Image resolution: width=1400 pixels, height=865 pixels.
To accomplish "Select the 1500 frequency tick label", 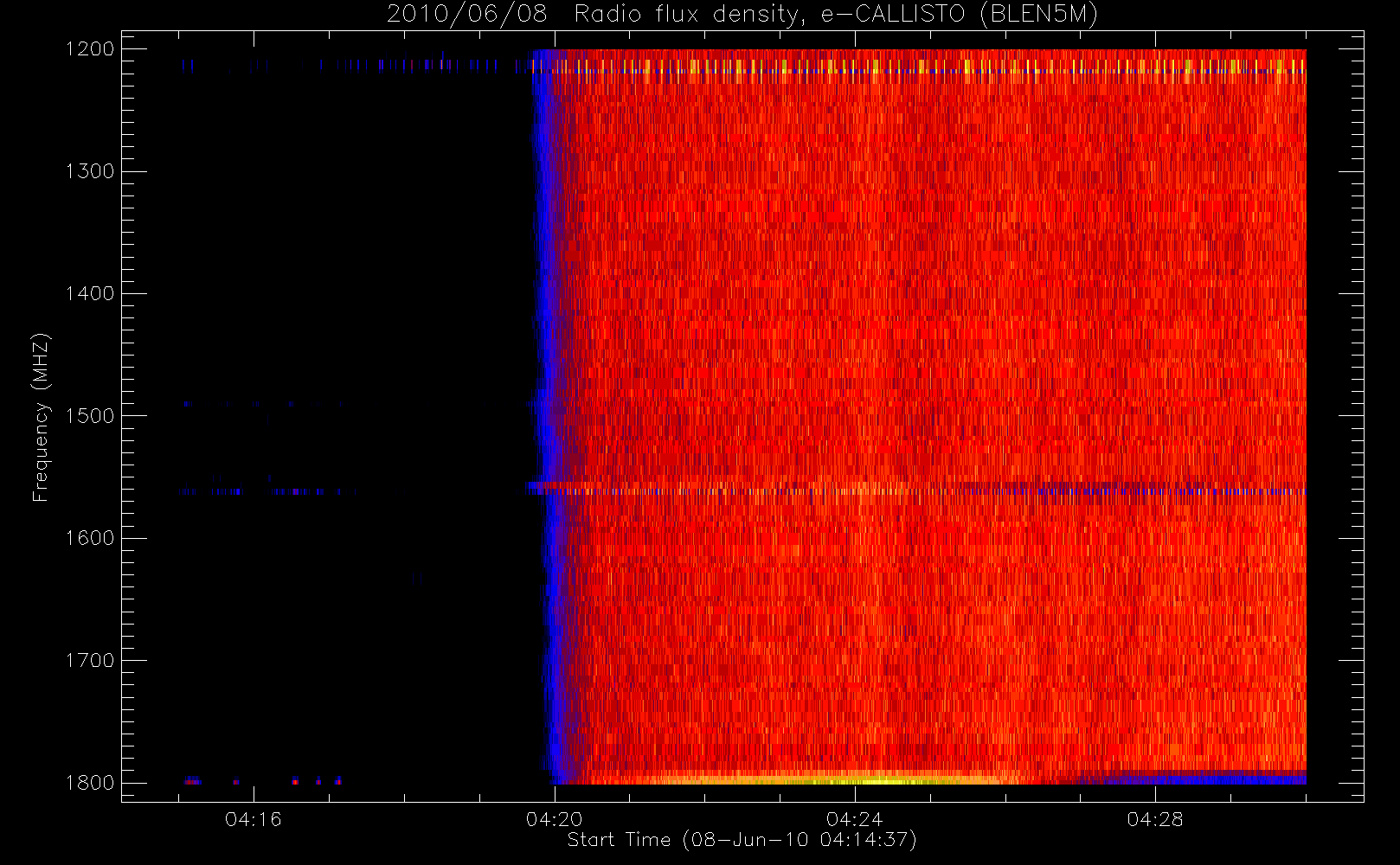I will pos(90,416).
